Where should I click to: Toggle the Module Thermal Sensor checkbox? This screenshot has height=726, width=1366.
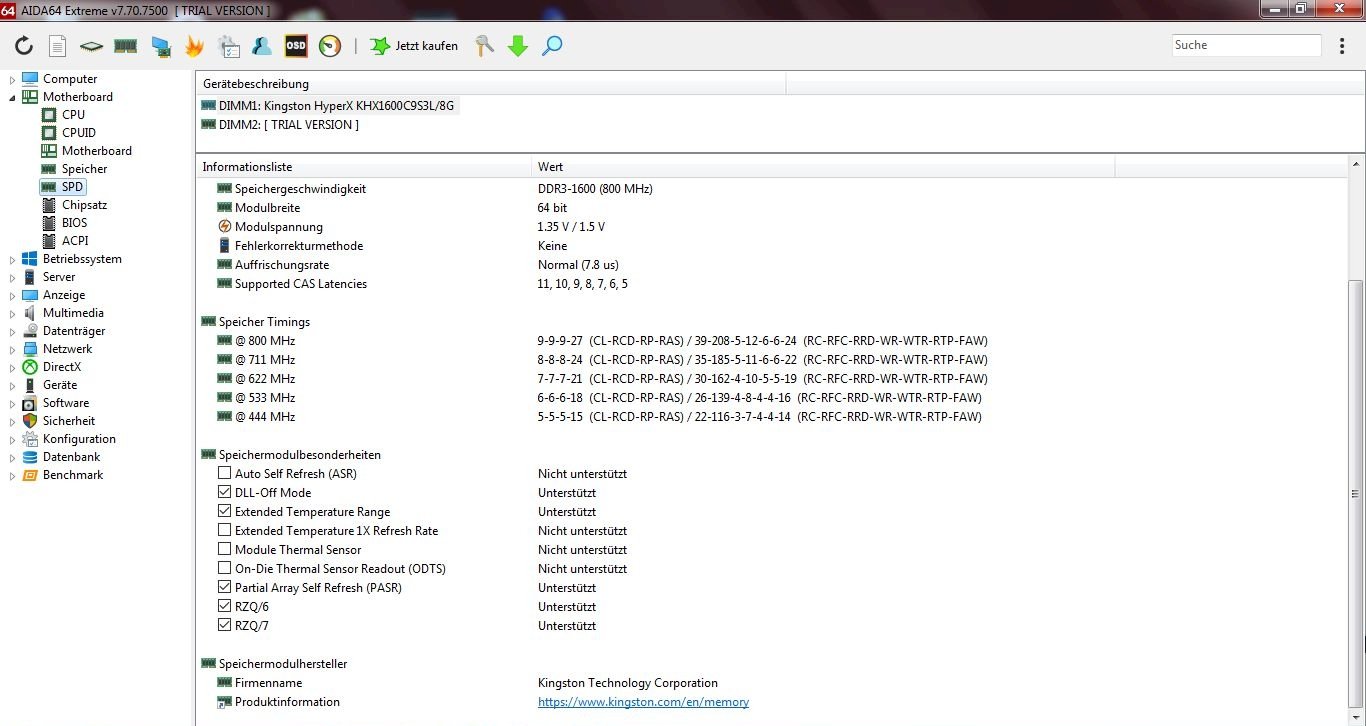pyautogui.click(x=224, y=550)
